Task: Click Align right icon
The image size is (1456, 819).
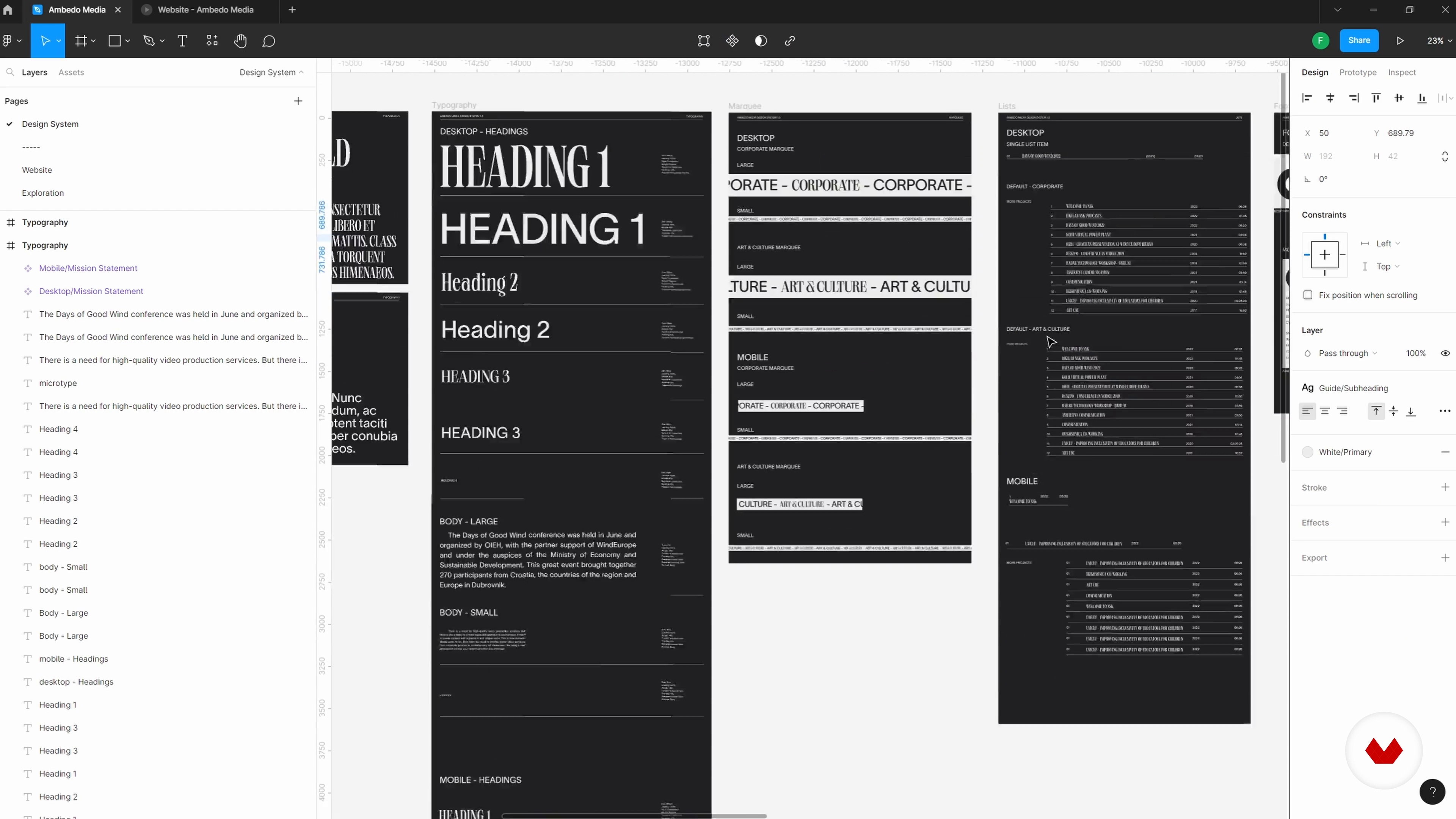Action: tap(1353, 98)
